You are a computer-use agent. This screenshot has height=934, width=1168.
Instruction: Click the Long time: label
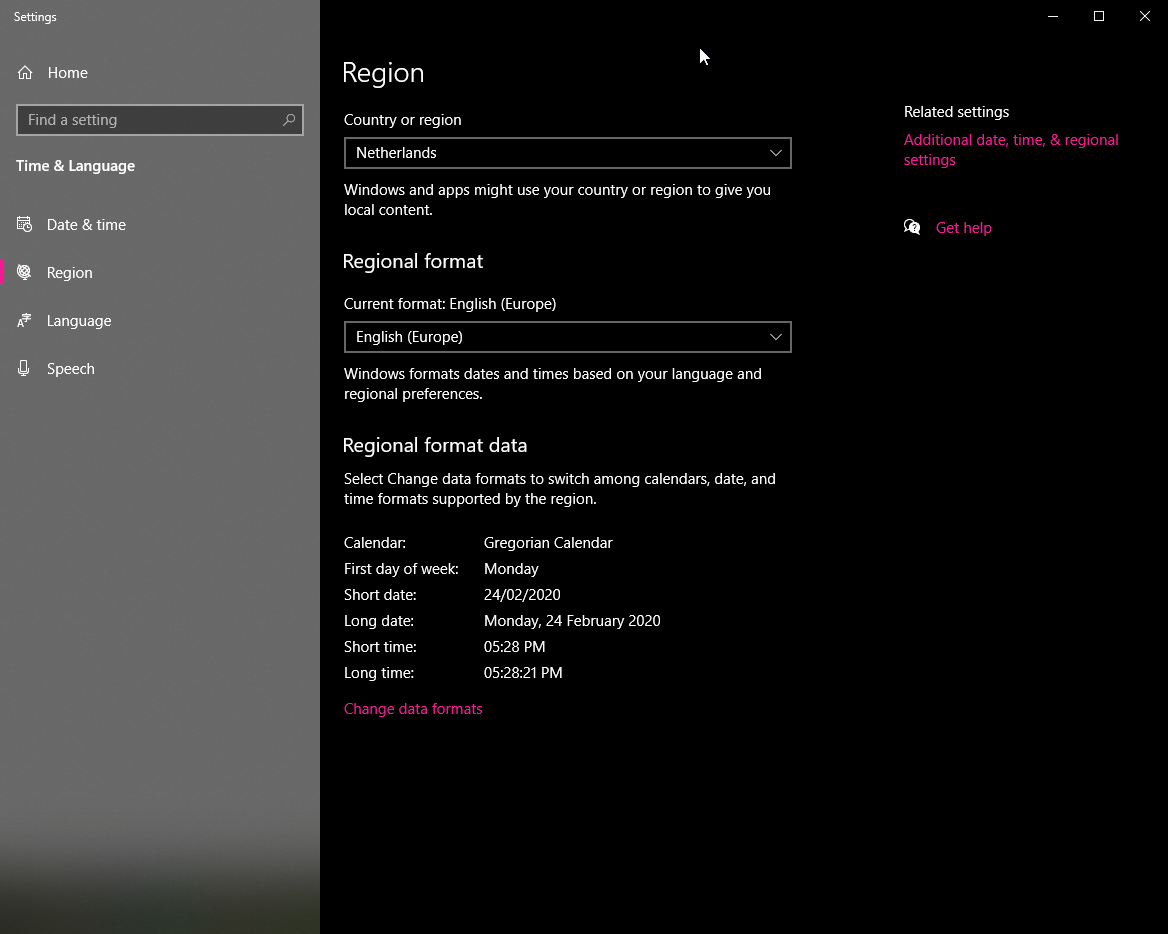[378, 673]
